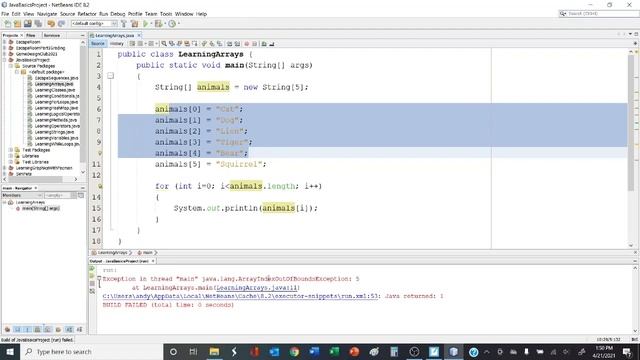This screenshot has height=360, width=640.
Task: Open LearningStrings.java in the project tree
Action: click(54, 132)
